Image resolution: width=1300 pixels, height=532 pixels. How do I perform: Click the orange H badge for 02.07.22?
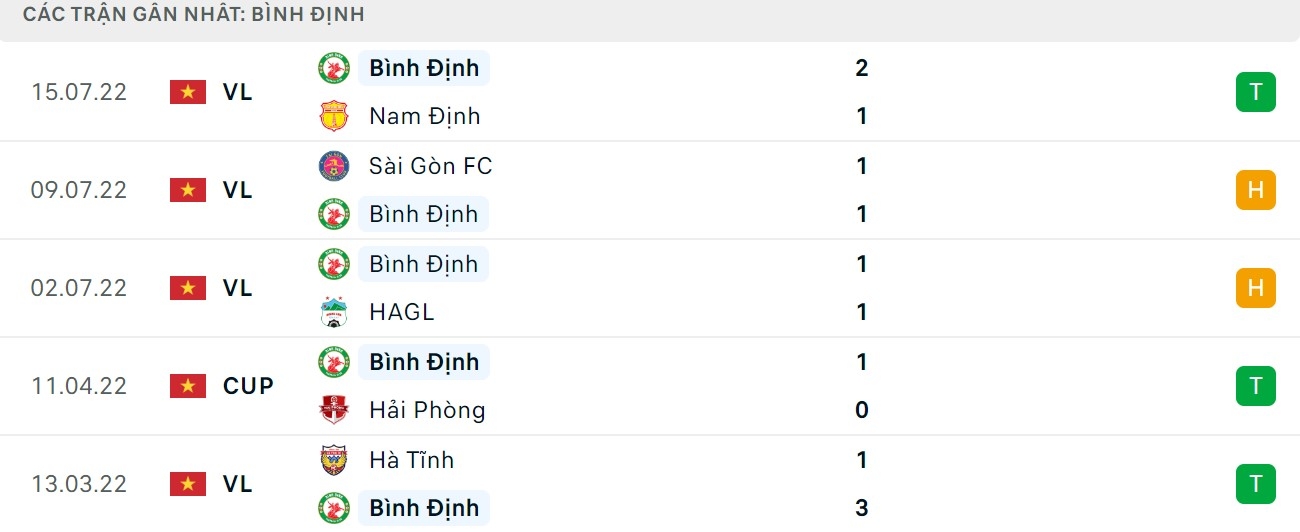(1255, 288)
